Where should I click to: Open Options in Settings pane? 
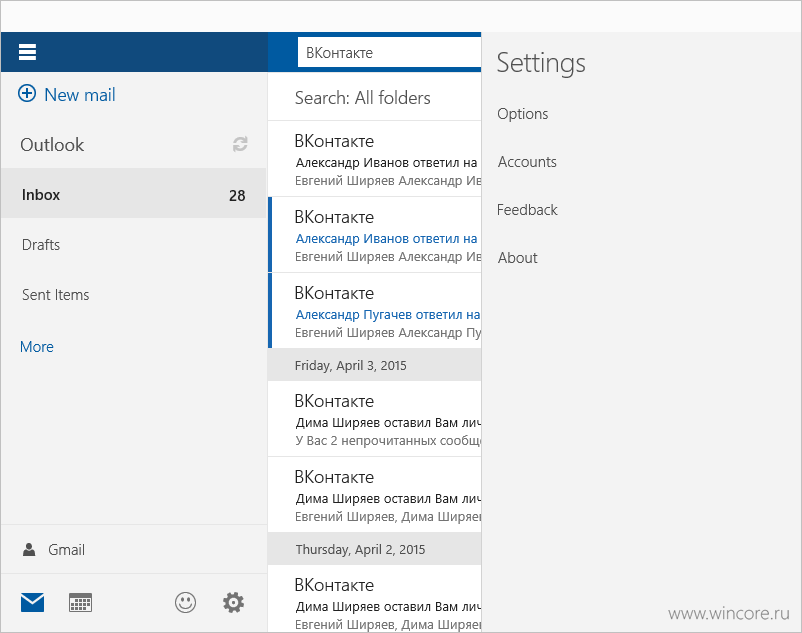[x=522, y=114]
